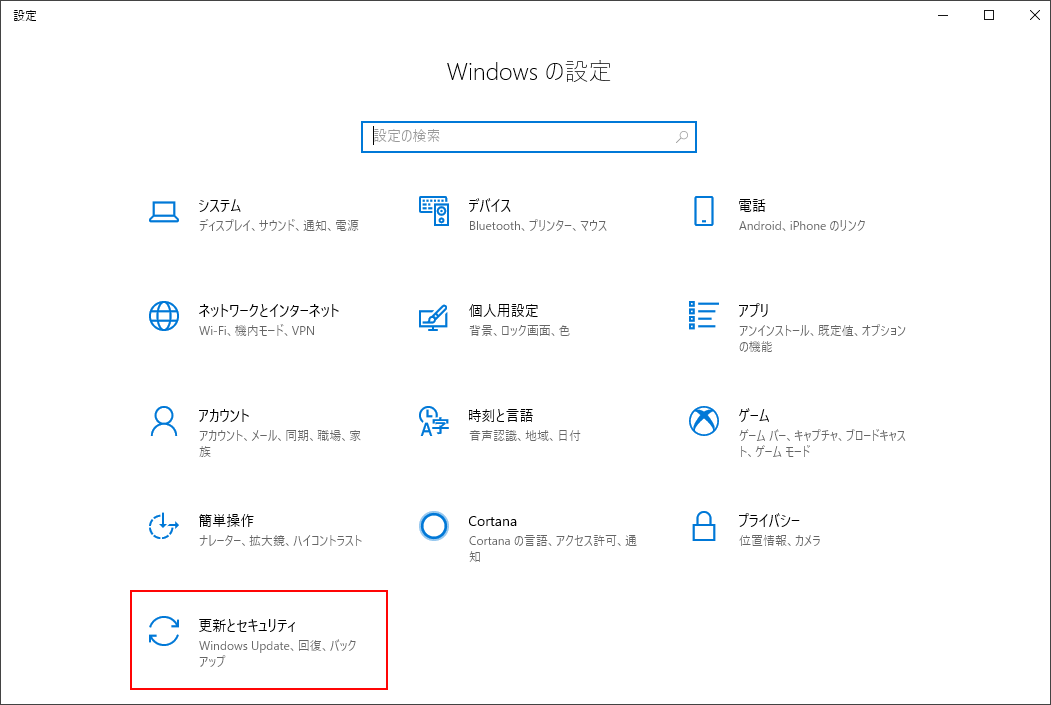
Task: Click the システム laptop icon
Action: [164, 212]
